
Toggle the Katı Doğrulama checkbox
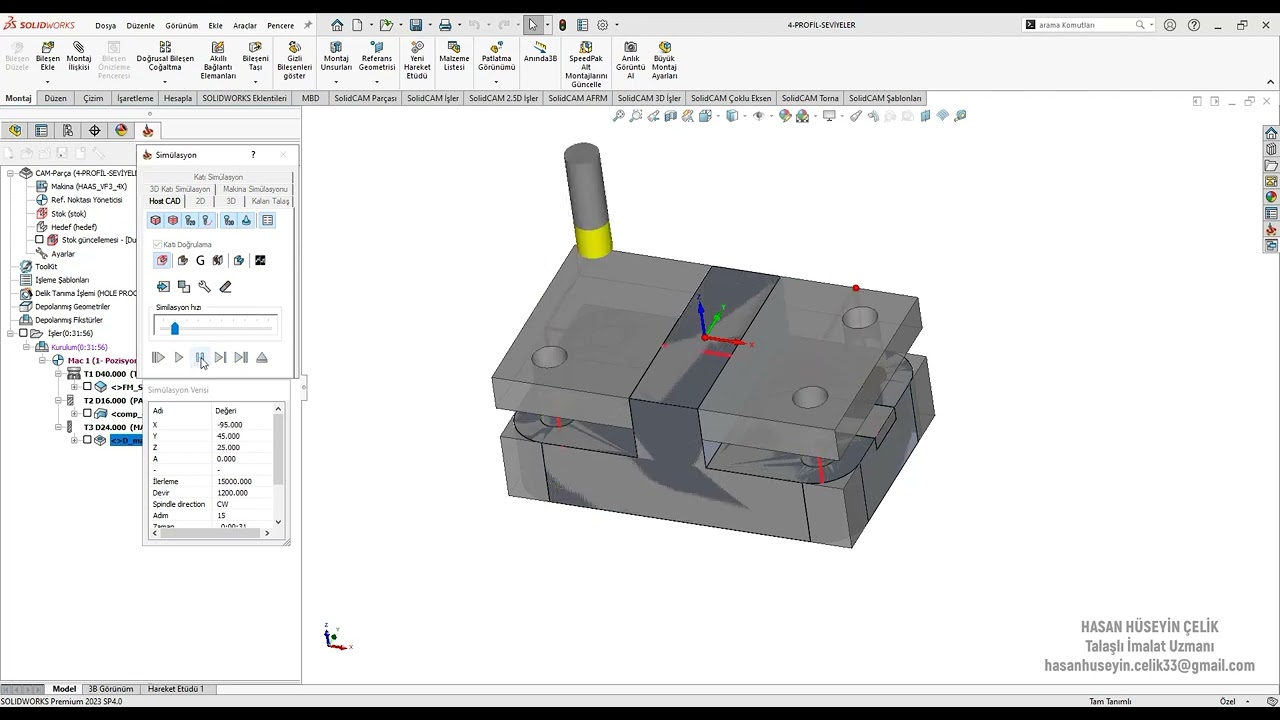158,244
